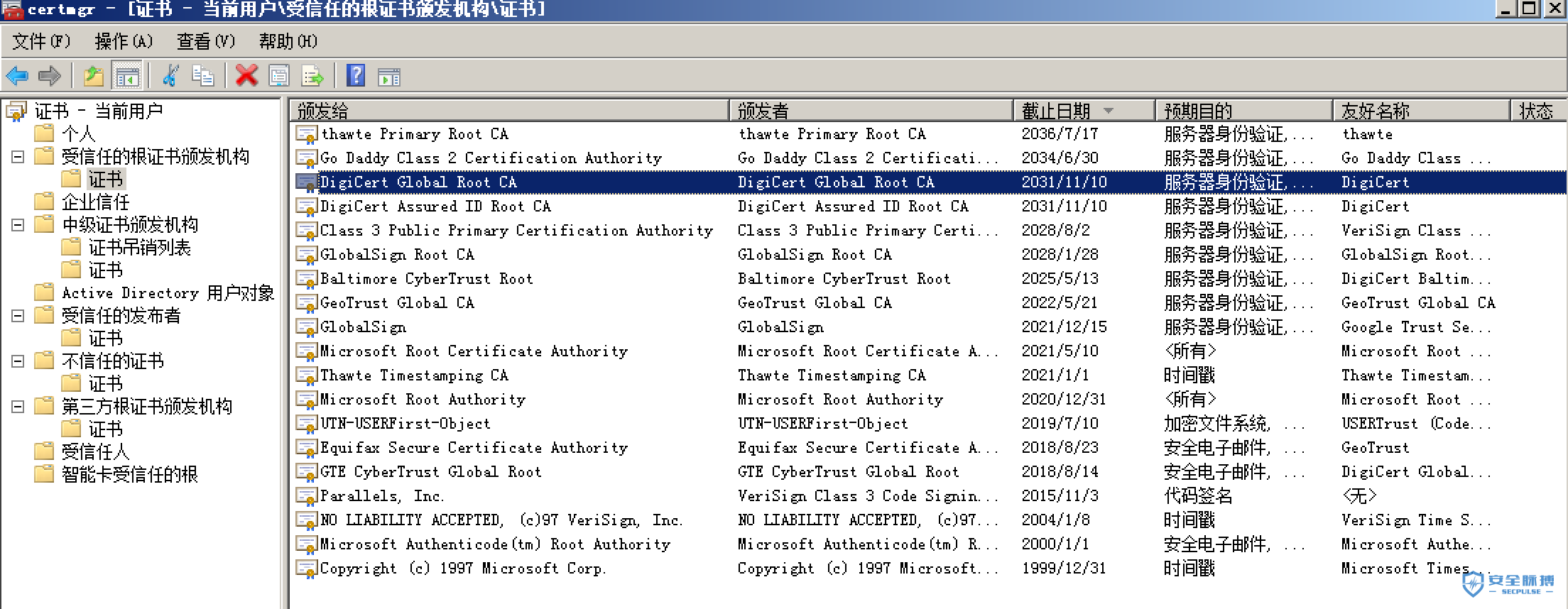Viewport: 1568px width, 609px height.
Task: Collapse the 中级证书颁发机构 tree node
Action: click(18, 225)
